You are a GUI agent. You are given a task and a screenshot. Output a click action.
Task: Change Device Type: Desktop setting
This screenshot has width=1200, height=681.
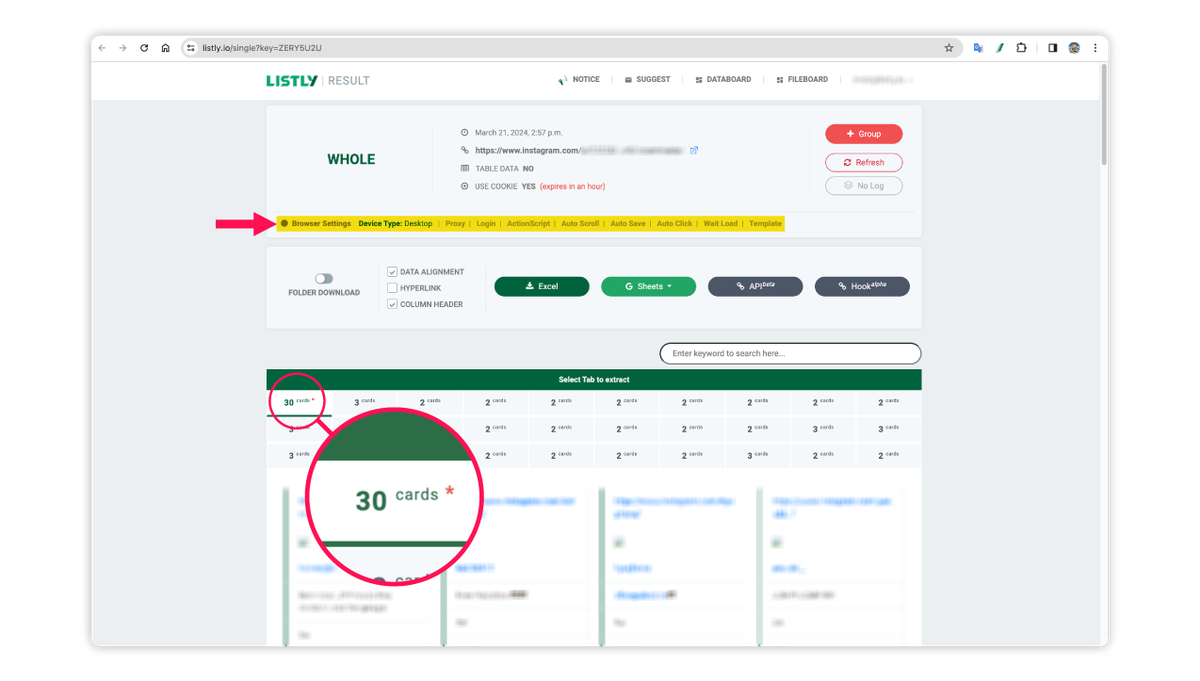click(x=395, y=223)
